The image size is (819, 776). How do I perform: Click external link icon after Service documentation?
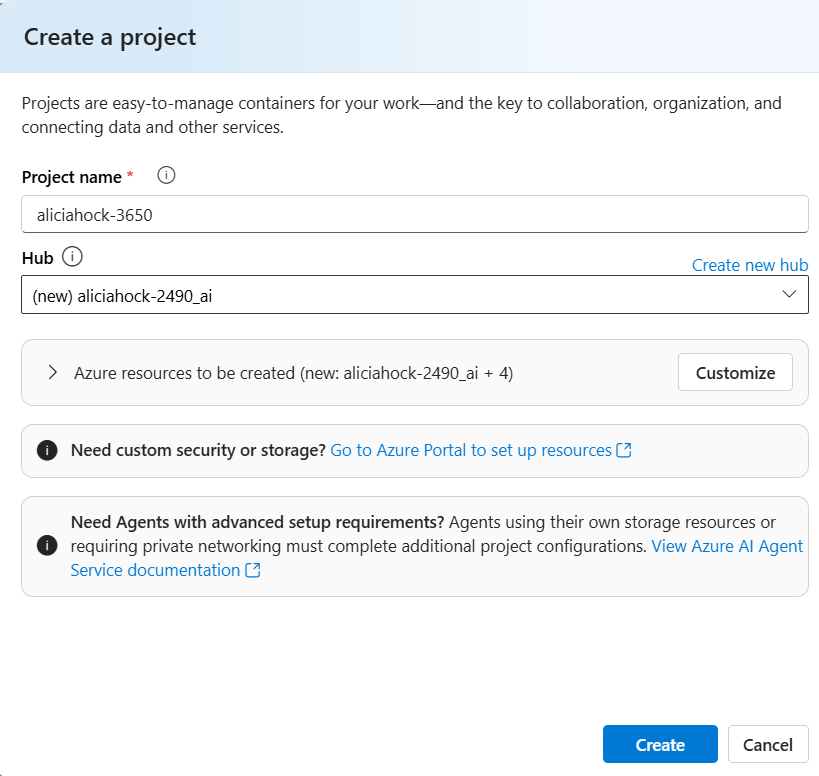[253, 570]
